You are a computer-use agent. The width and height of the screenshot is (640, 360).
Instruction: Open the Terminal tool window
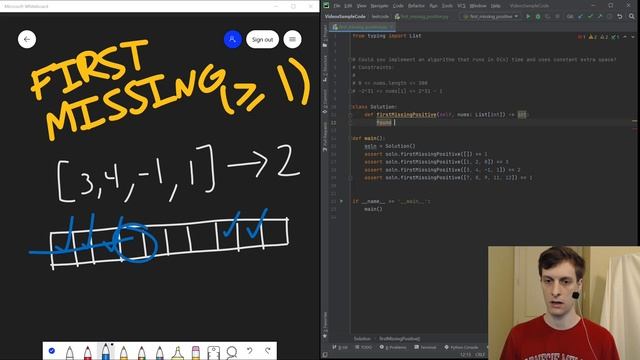(x=425, y=347)
